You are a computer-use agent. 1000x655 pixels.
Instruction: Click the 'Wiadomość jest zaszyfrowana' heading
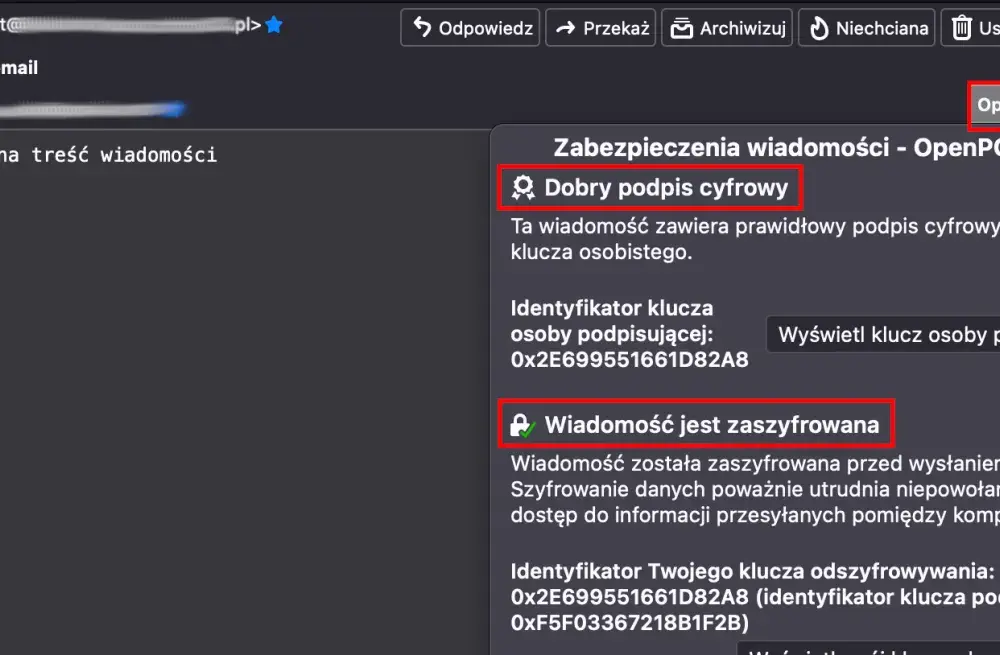click(712, 425)
